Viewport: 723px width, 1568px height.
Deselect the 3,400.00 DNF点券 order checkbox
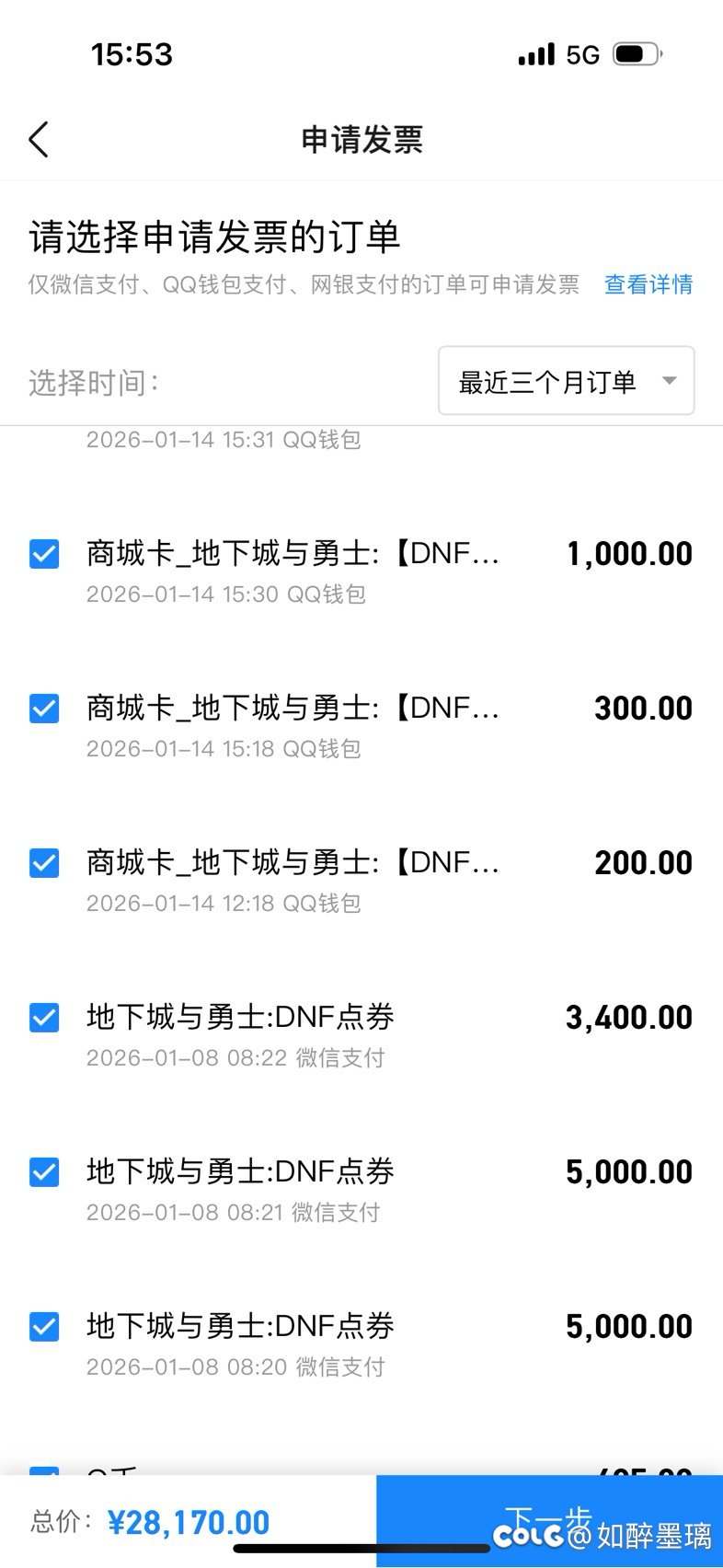[x=44, y=1018]
